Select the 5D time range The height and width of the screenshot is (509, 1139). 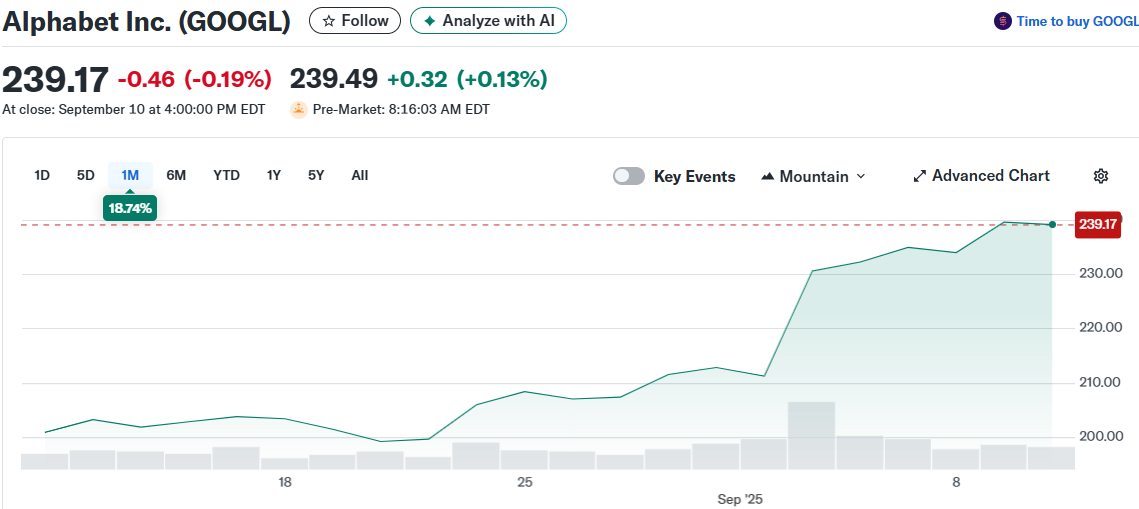click(86, 175)
